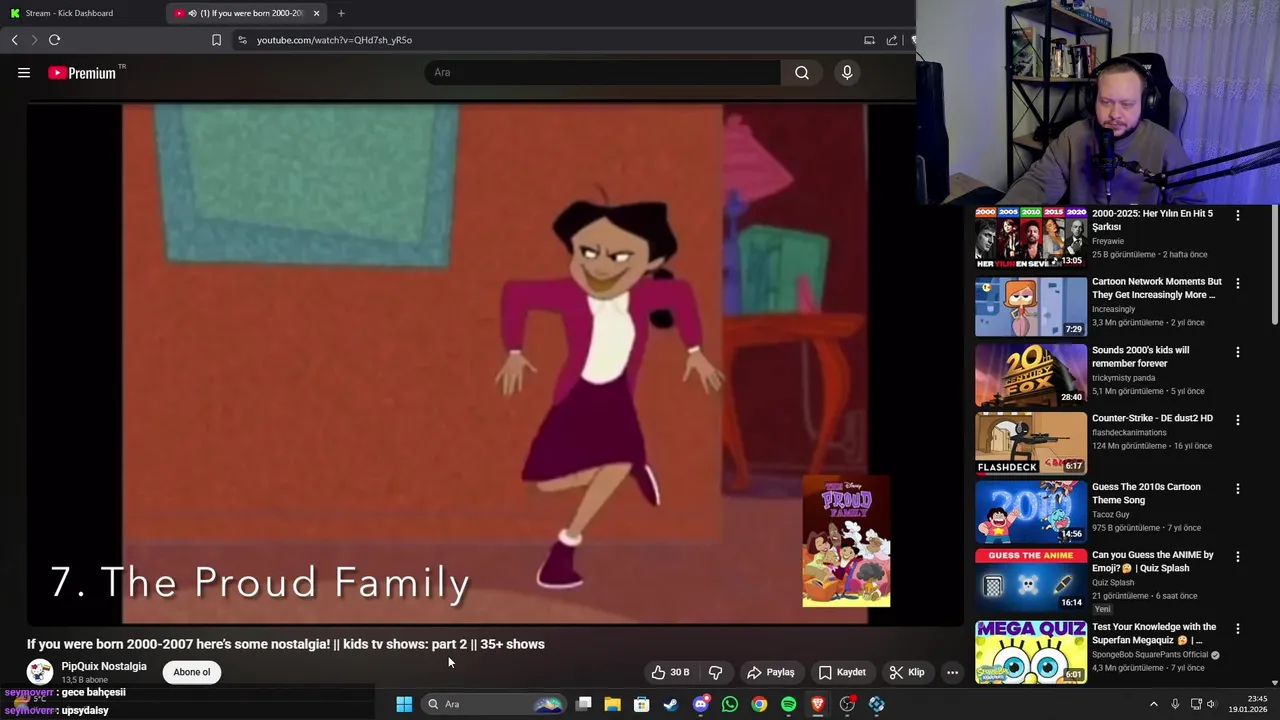The height and width of the screenshot is (720, 1280).
Task: Bookmark this page with the bookmark icon
Action: pos(216,40)
